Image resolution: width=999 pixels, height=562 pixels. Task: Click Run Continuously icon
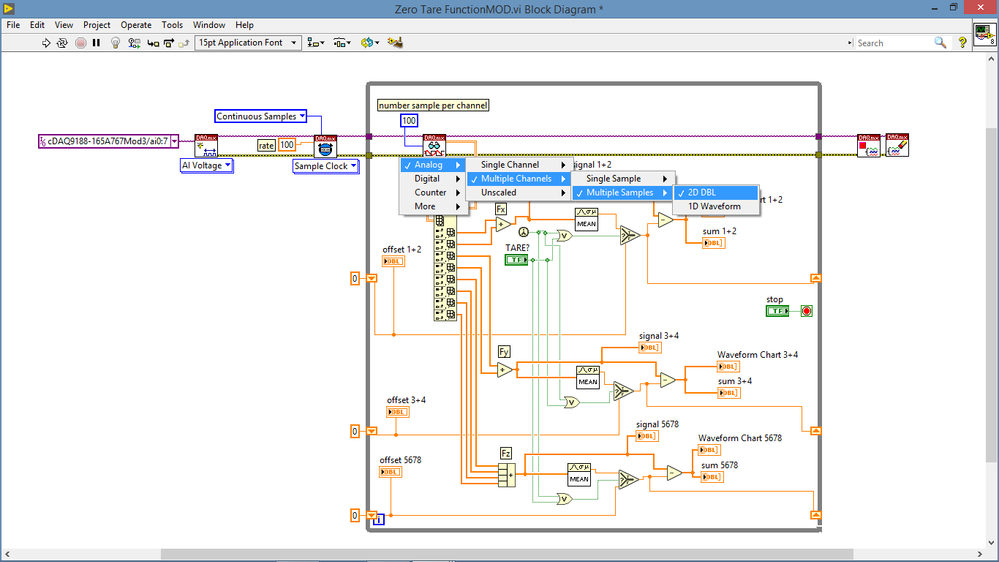pos(62,43)
